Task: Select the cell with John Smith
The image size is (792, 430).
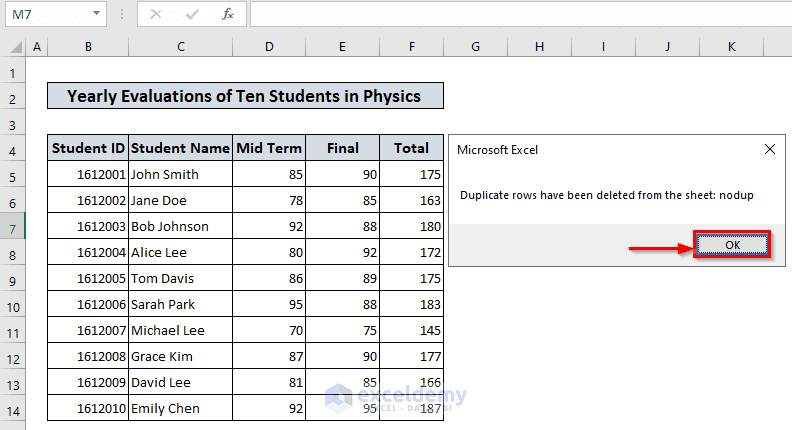Action: [x=180, y=174]
